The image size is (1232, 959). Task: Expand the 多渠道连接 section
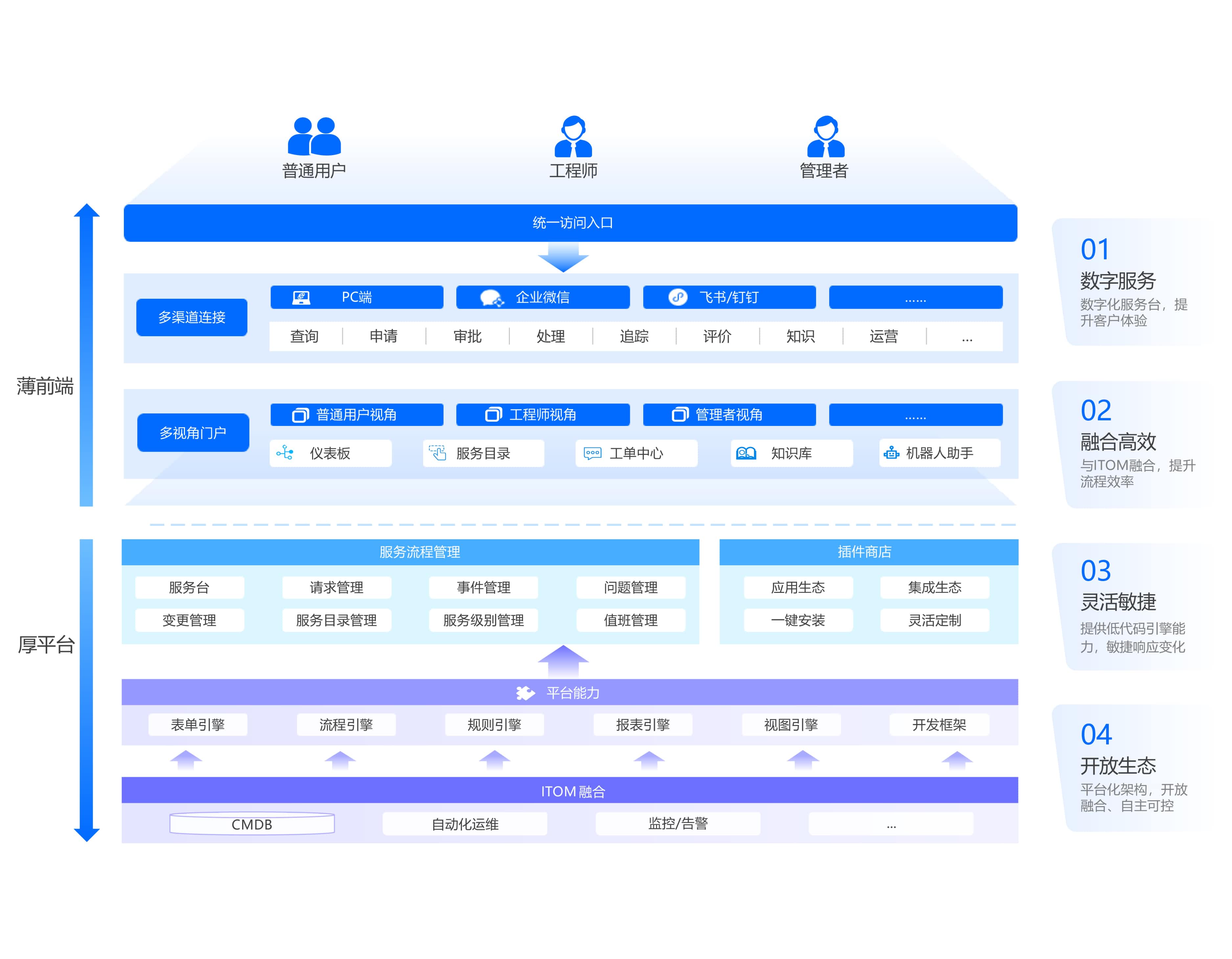(x=192, y=317)
